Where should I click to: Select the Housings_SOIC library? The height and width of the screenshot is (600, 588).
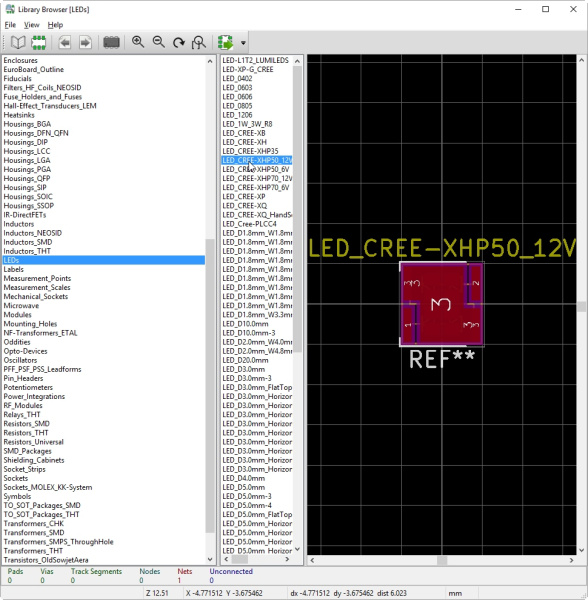pyautogui.click(x=28, y=197)
